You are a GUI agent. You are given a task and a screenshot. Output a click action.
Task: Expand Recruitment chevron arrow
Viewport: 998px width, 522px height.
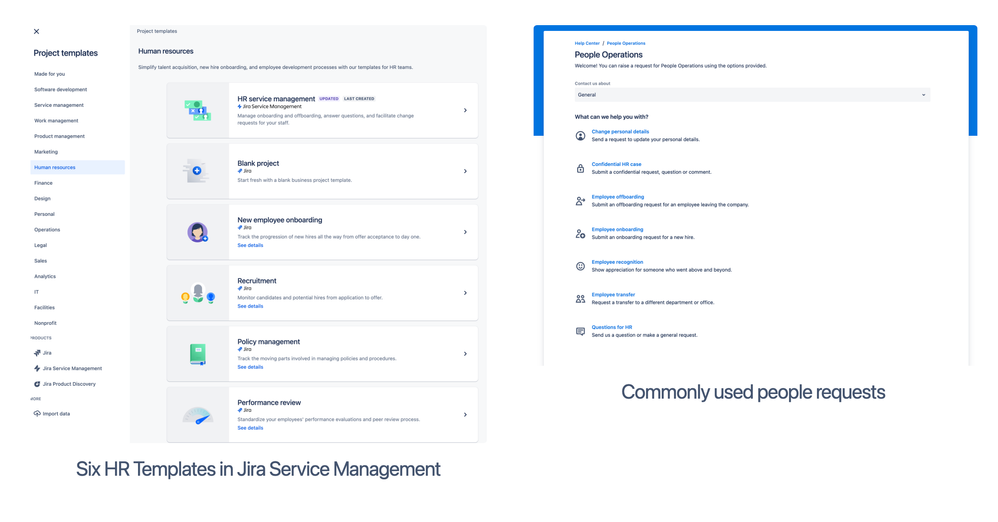[x=465, y=293]
